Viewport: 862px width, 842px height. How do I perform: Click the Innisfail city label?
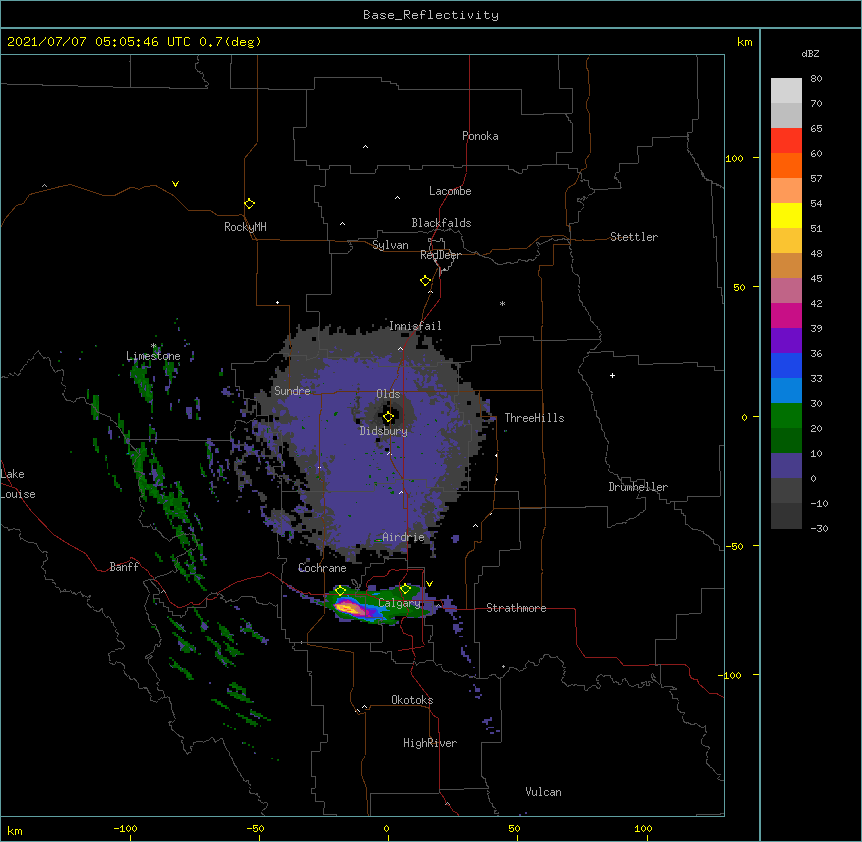(x=415, y=326)
